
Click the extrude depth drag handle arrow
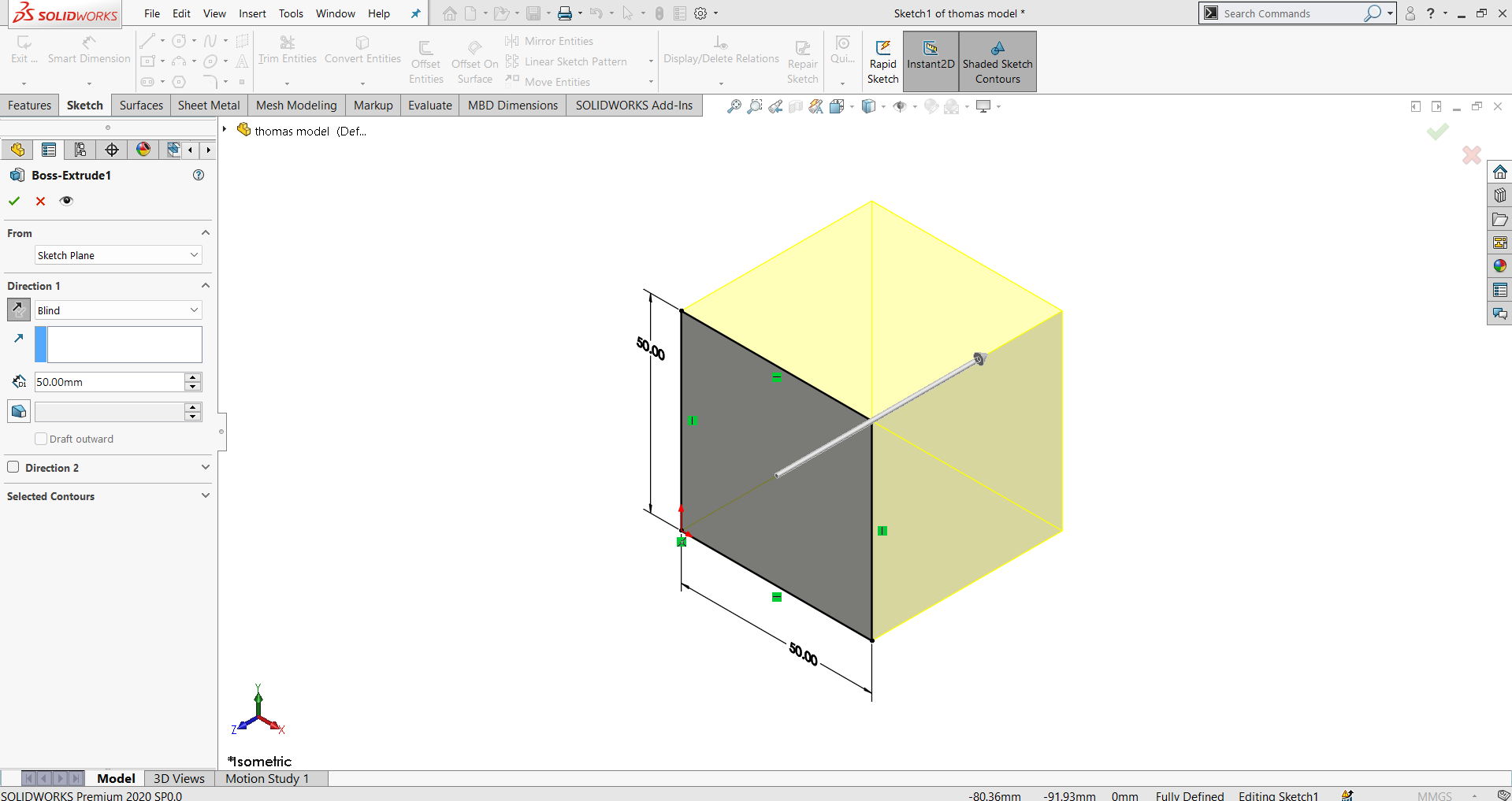979,359
